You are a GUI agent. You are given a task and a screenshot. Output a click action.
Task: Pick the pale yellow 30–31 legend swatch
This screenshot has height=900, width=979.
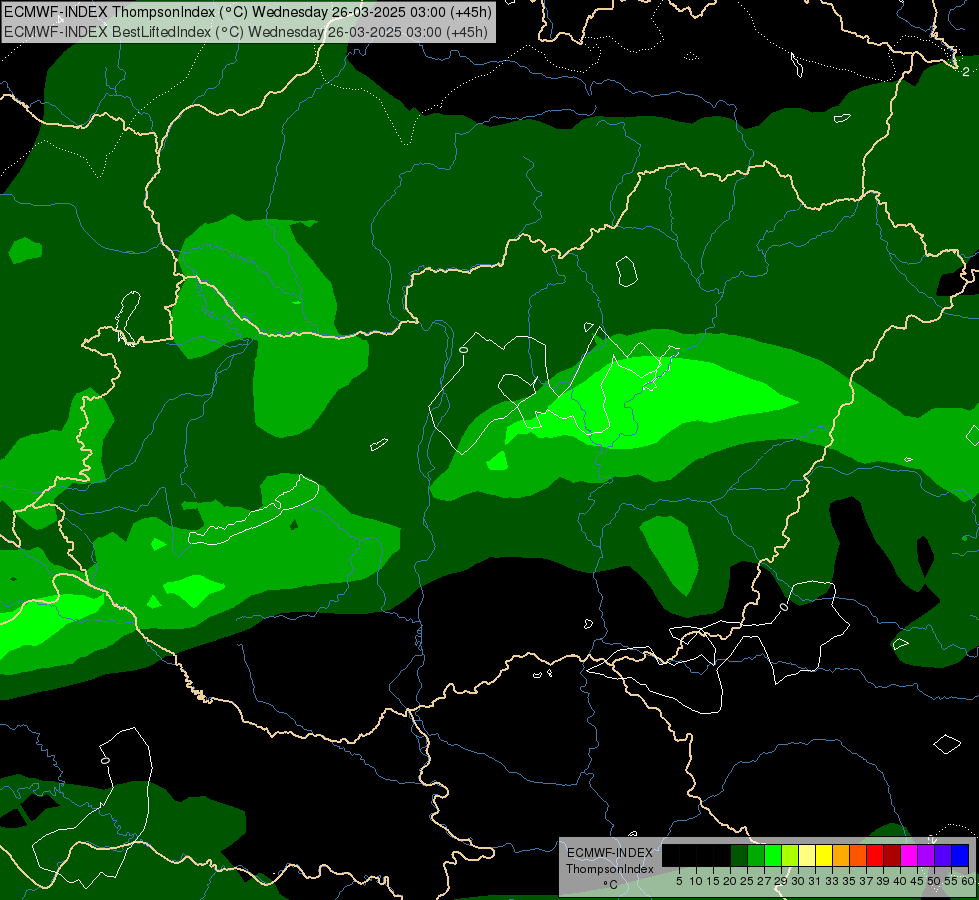[807, 855]
